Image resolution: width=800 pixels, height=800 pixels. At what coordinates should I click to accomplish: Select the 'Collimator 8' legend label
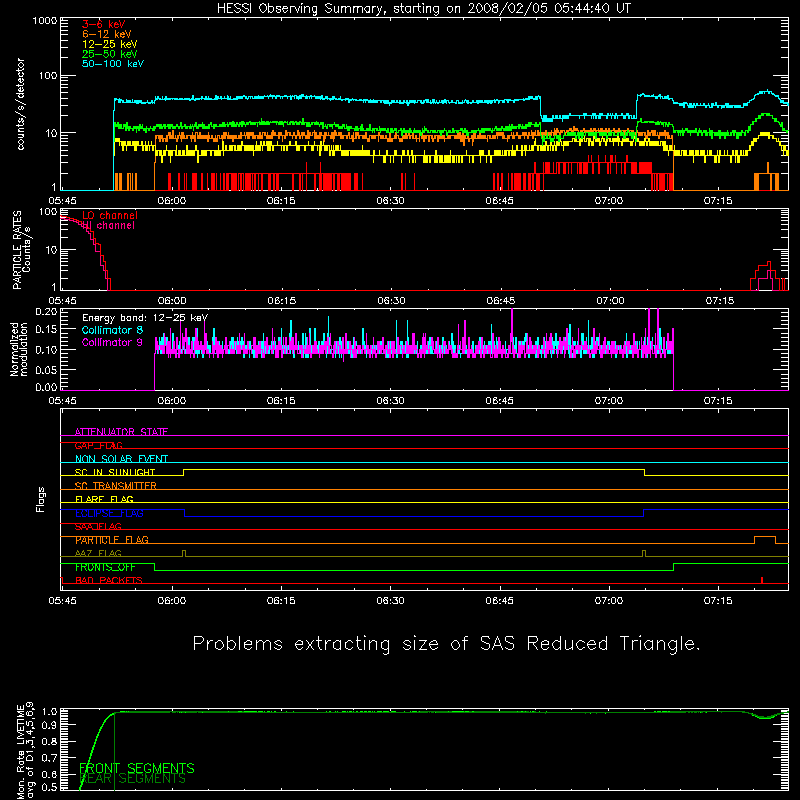pos(112,330)
